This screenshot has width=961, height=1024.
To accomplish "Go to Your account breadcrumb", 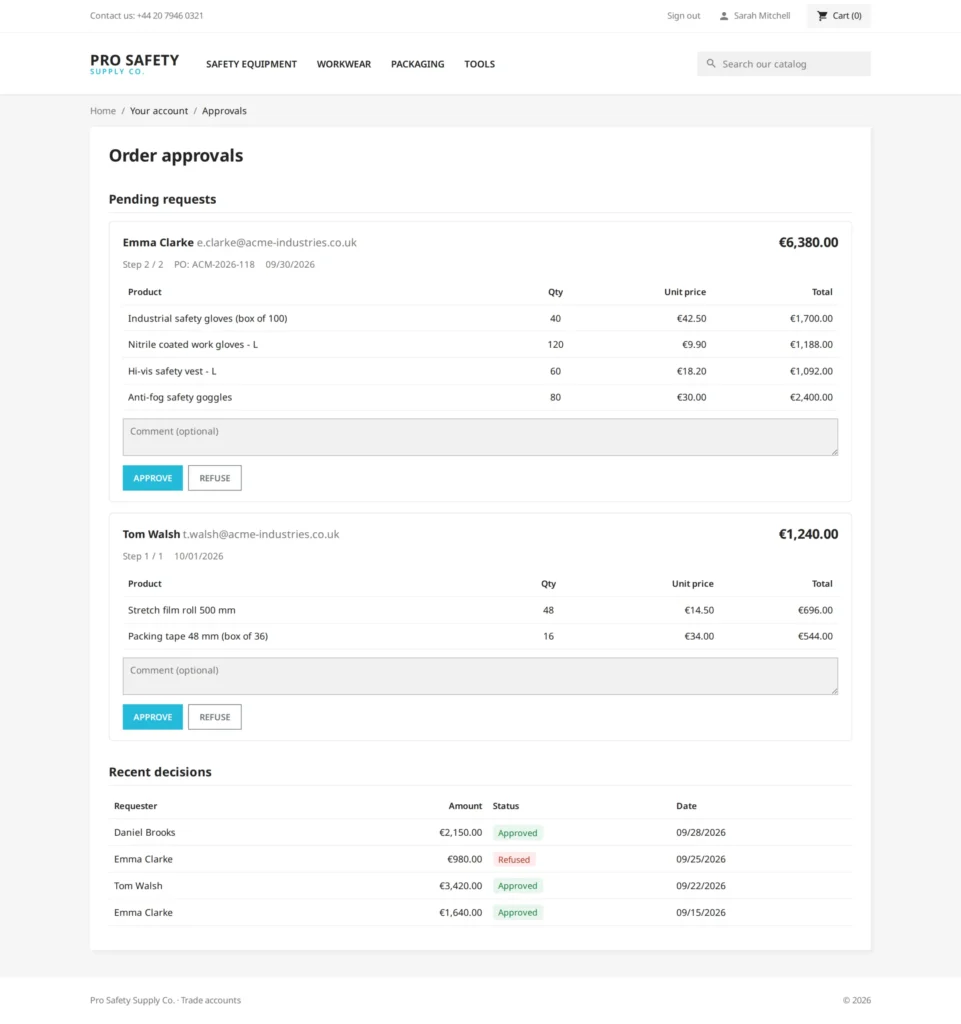I will pyautogui.click(x=159, y=111).
